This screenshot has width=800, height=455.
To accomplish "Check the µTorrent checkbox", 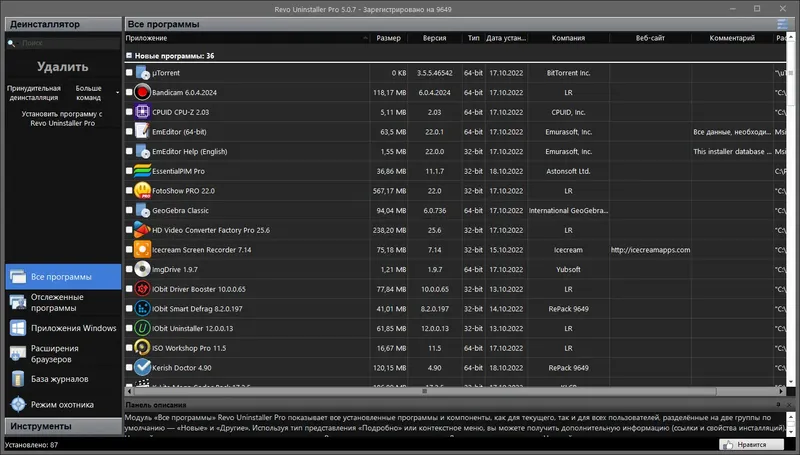I will 129,72.
